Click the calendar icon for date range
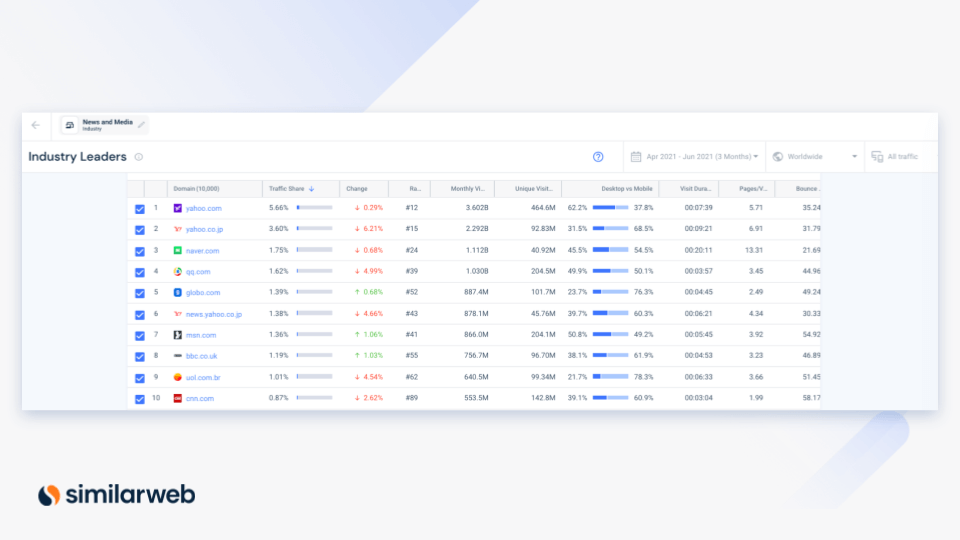This screenshot has height=540, width=960. point(636,157)
